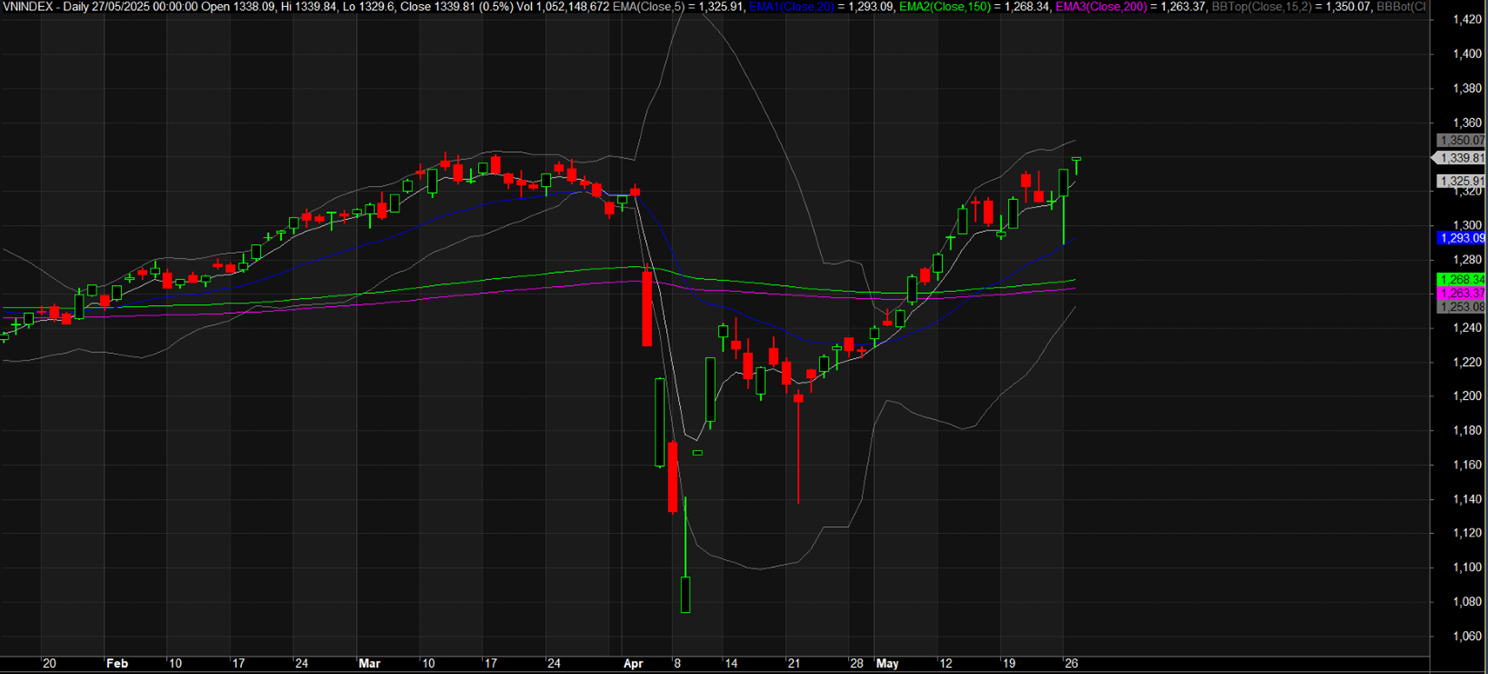Viewport: 1488px width, 674px height.
Task: Click the 1,325.91 EMA5 price tag on axis
Action: (x=1461, y=181)
